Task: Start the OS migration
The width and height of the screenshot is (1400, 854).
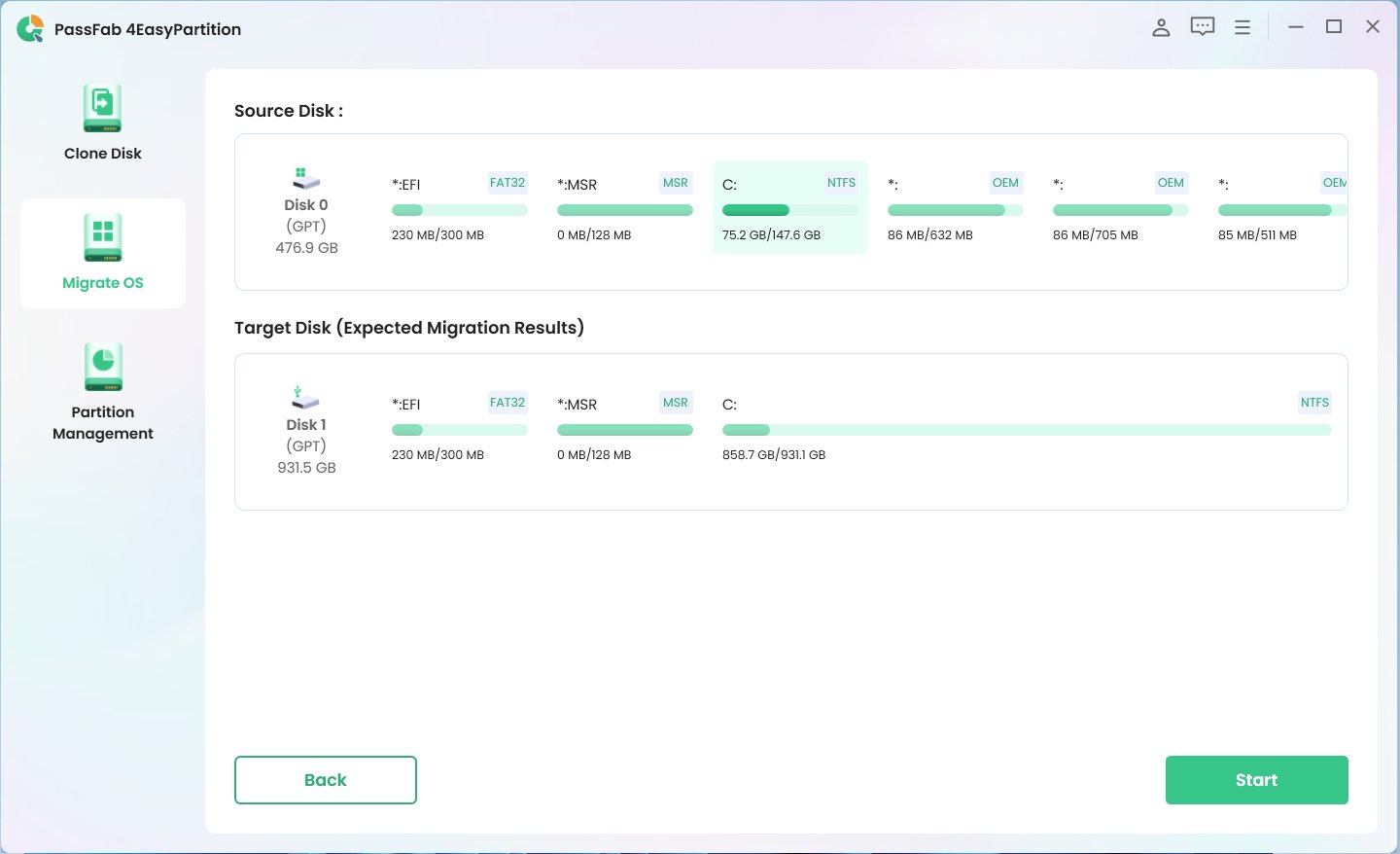Action: tap(1256, 779)
